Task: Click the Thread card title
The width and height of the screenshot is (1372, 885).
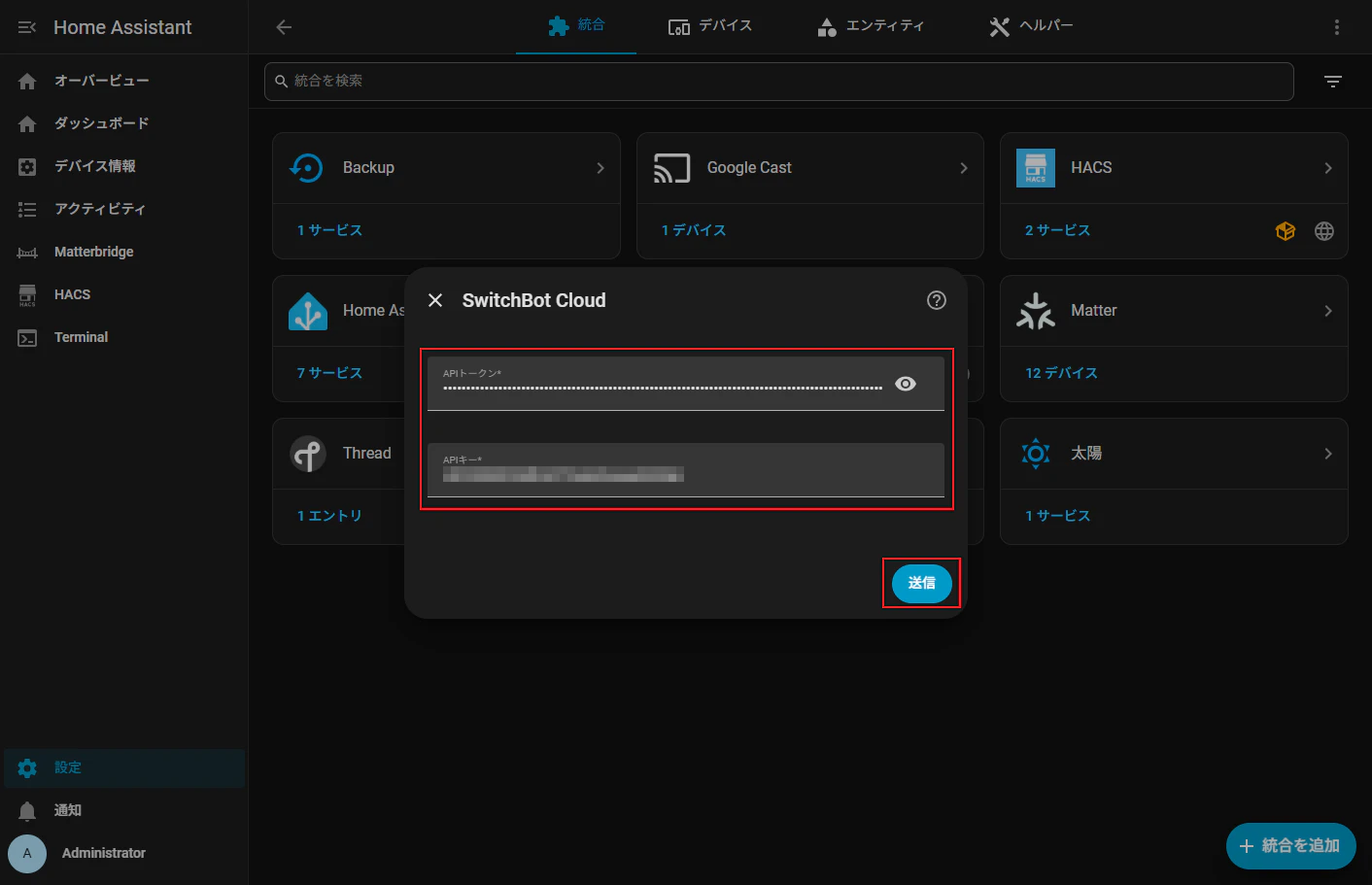Action: click(x=366, y=454)
